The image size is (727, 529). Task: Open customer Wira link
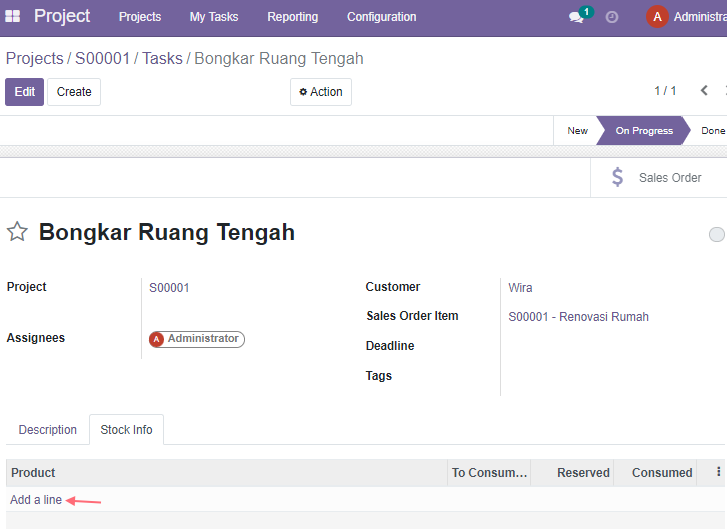click(x=520, y=288)
